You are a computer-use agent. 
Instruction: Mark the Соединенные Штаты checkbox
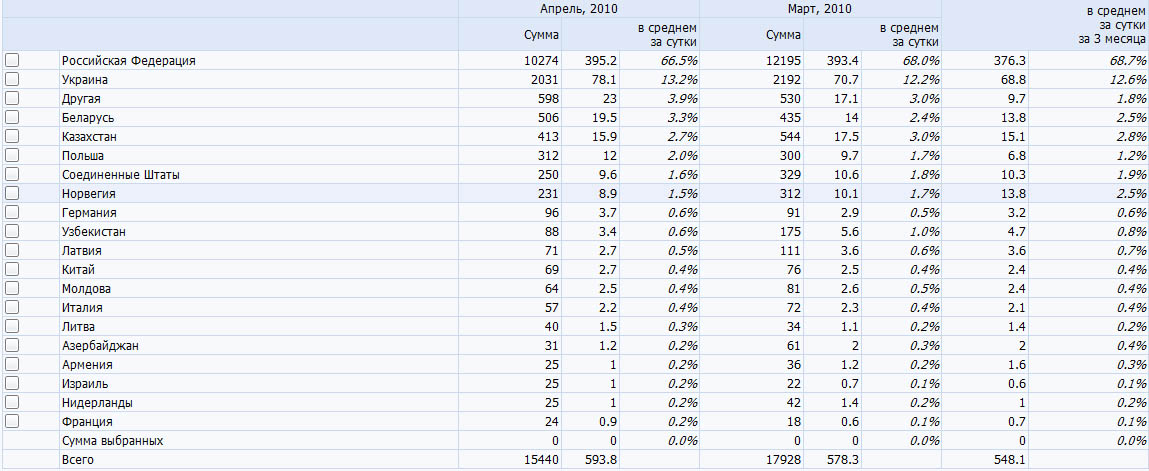tap(12, 174)
